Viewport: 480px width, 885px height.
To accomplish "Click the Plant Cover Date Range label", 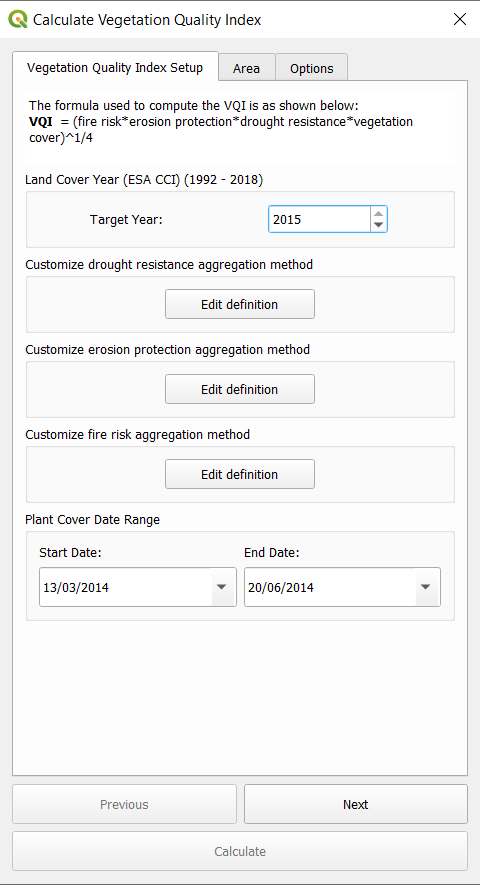I will point(93,520).
